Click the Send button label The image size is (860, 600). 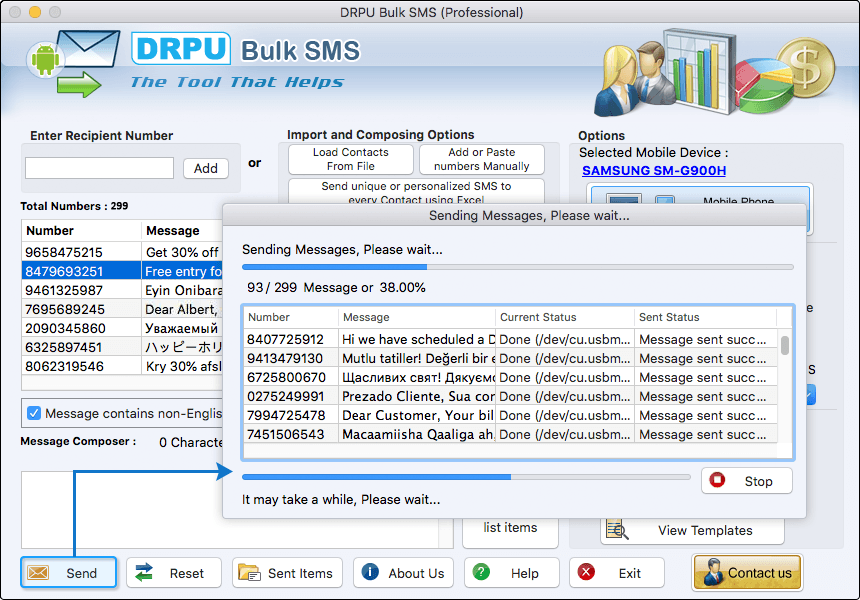point(81,573)
